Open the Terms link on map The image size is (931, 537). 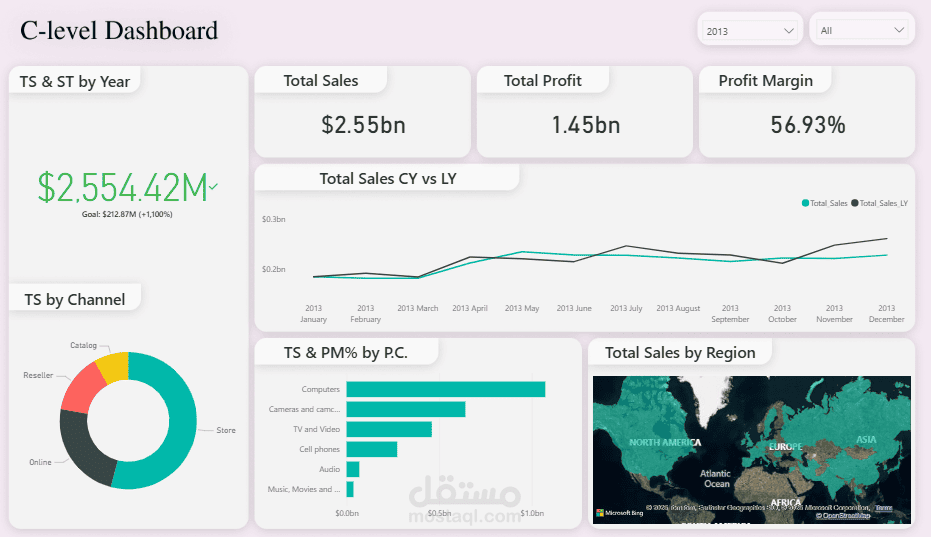pos(884,508)
